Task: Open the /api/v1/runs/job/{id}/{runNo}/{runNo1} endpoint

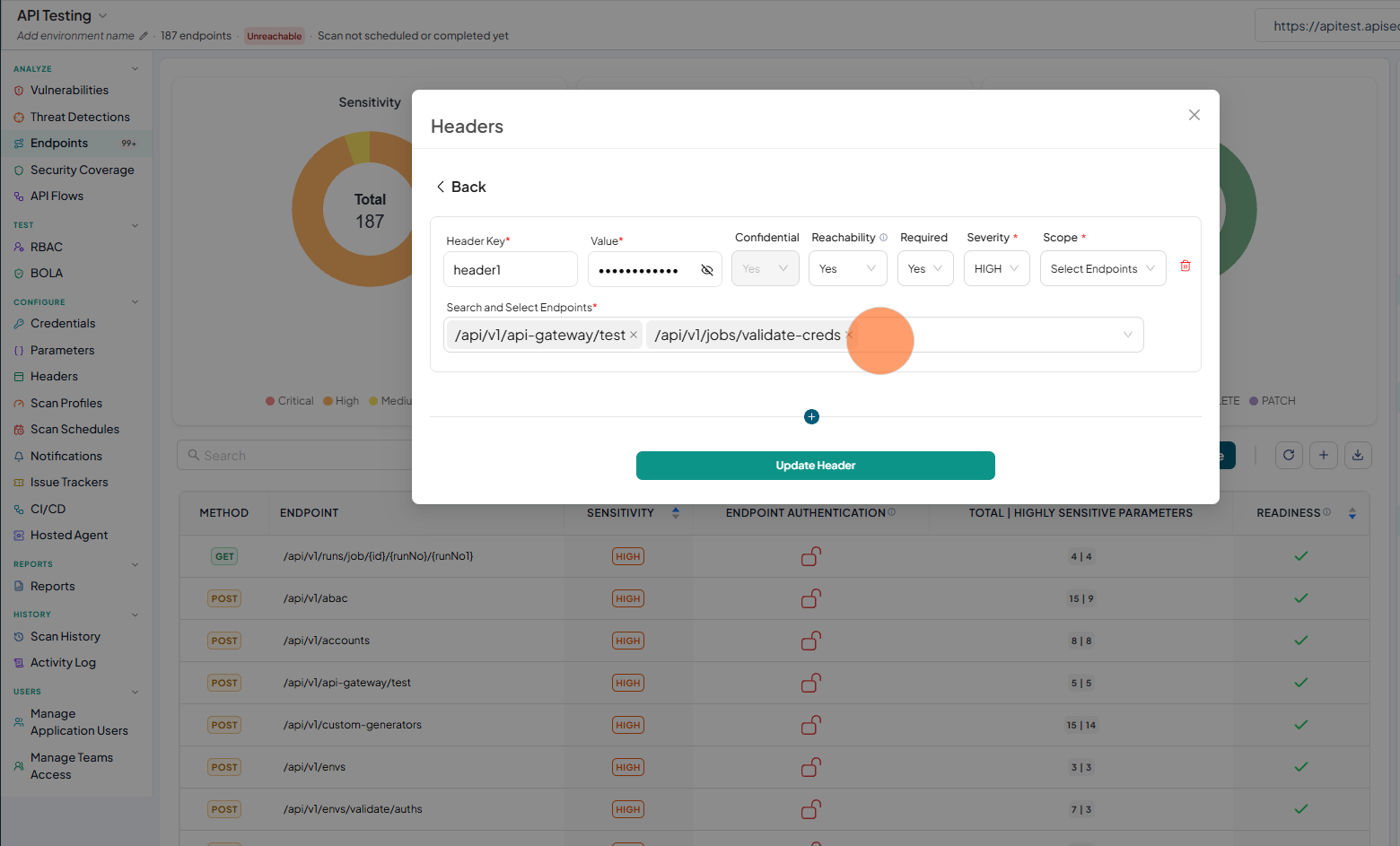Action: (378, 556)
